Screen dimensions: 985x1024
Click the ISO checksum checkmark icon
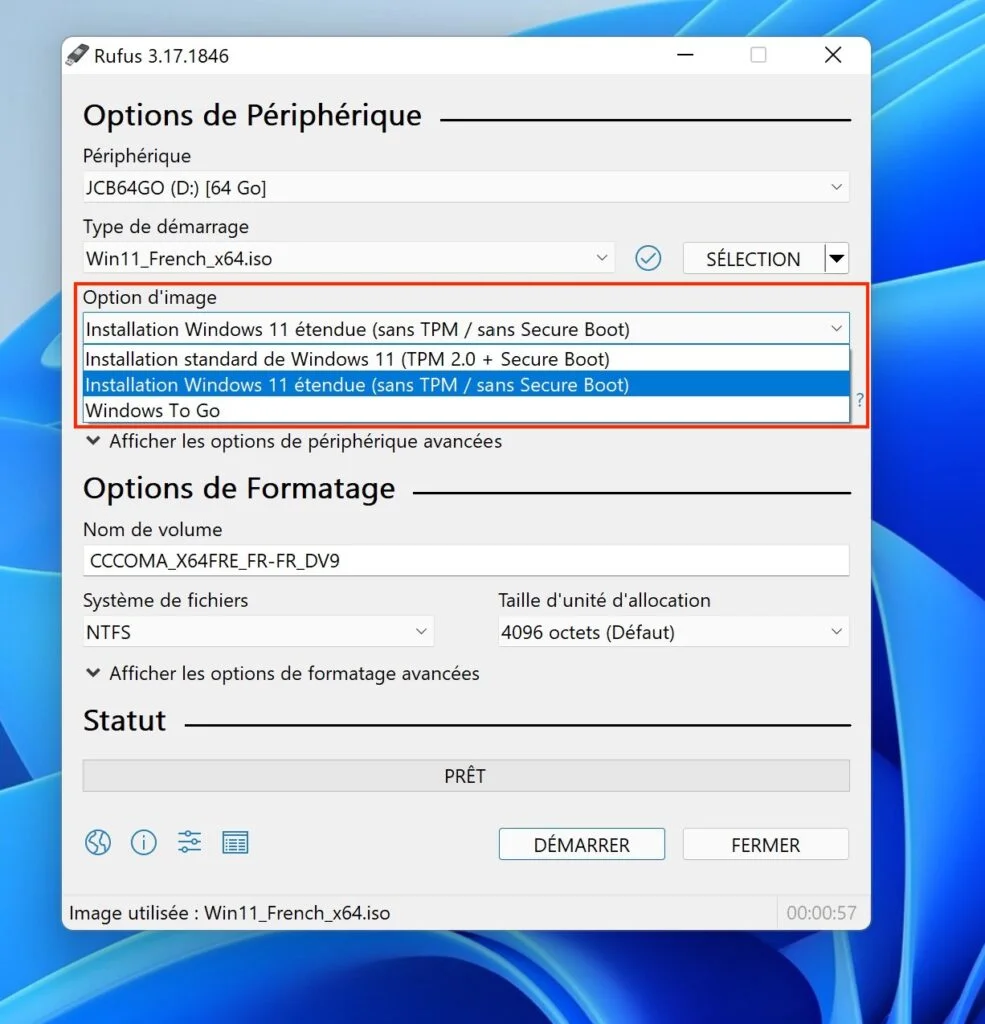648,258
